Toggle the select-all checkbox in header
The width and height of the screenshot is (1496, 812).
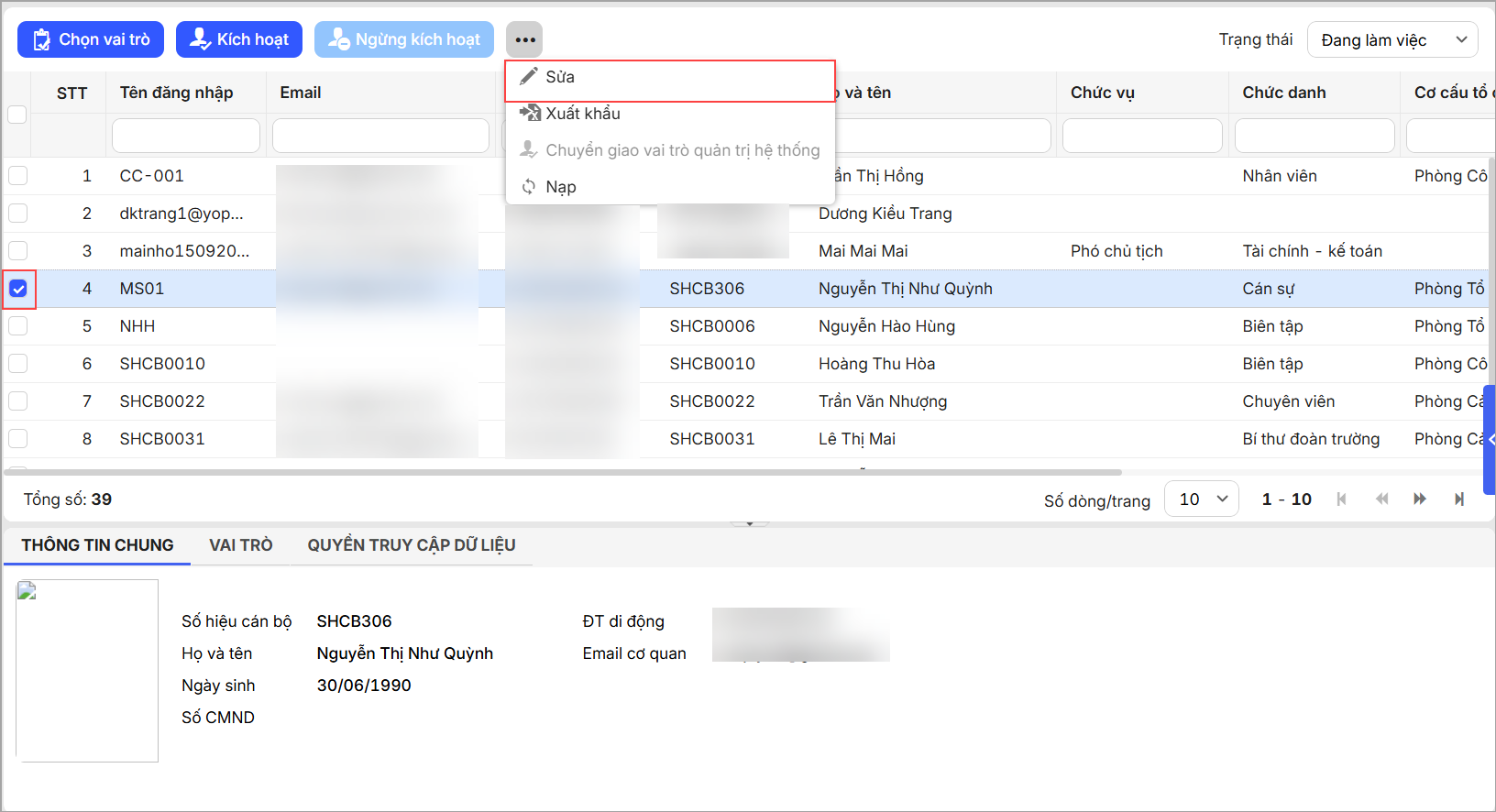point(17,115)
